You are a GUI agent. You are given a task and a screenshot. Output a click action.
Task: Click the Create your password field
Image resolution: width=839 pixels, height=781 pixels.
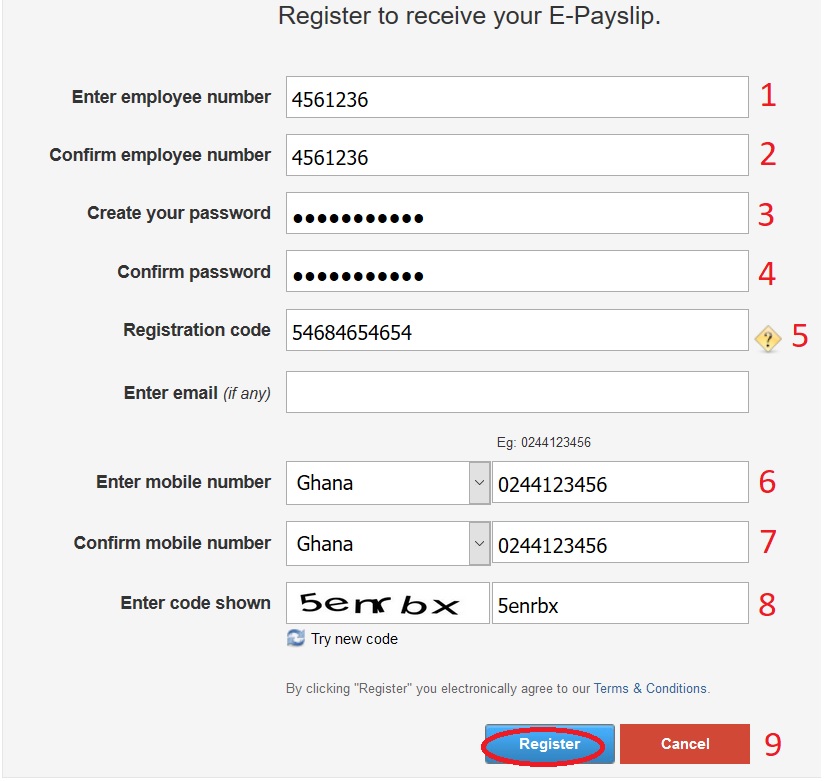point(516,214)
